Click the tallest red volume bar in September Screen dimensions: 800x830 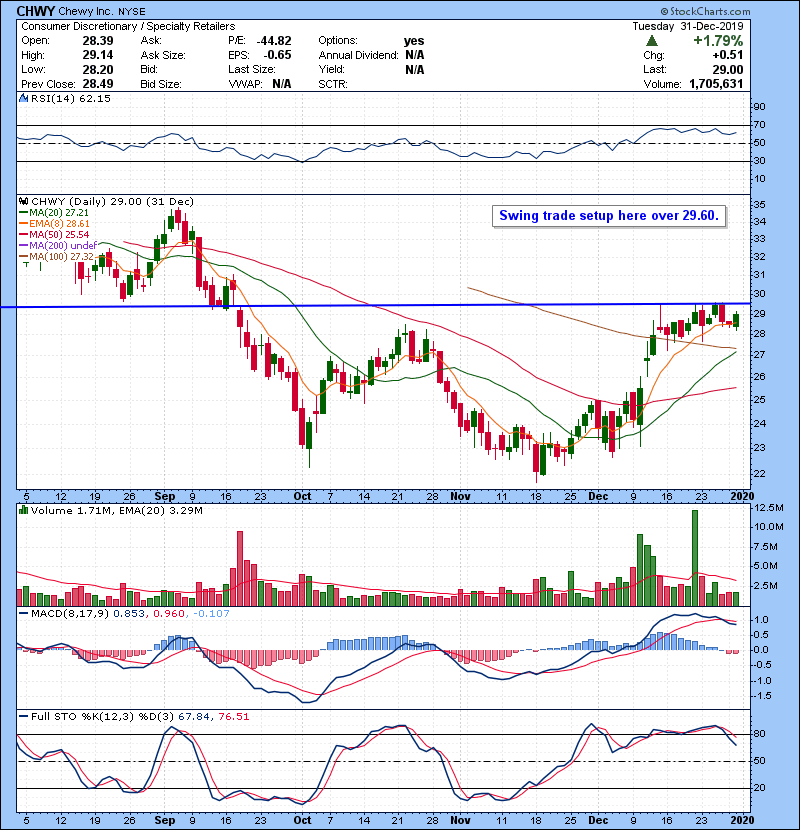pos(240,569)
